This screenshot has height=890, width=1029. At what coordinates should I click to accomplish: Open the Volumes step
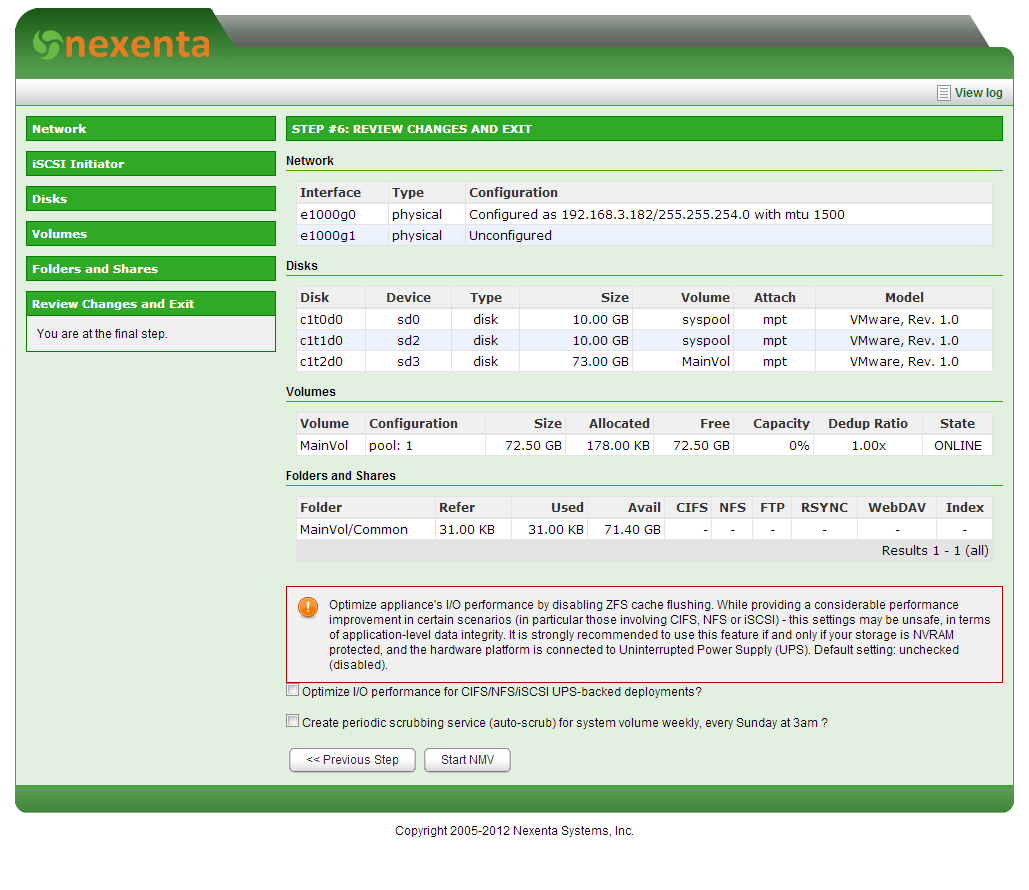pyautogui.click(x=151, y=234)
